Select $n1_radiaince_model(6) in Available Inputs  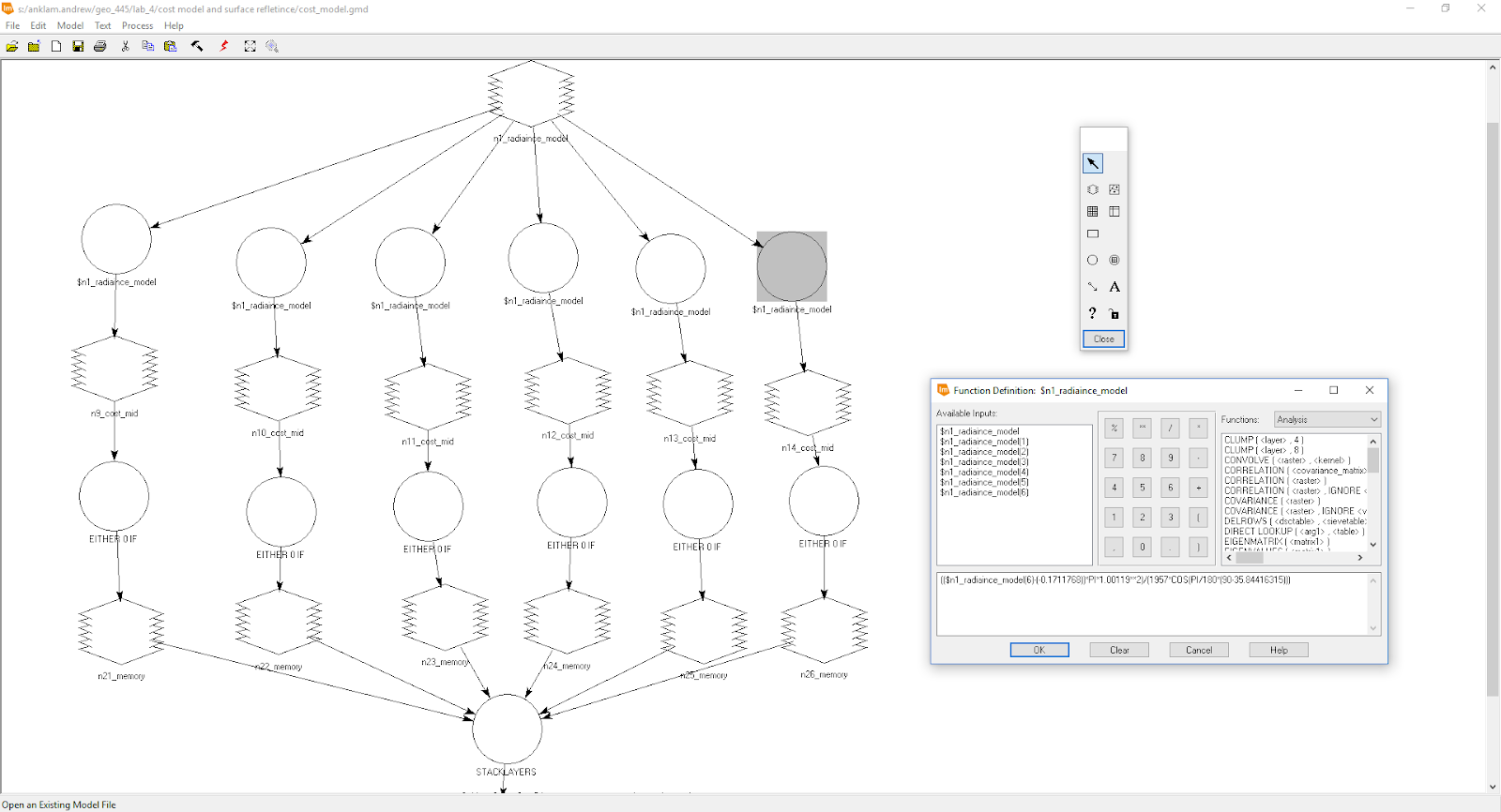point(984,492)
